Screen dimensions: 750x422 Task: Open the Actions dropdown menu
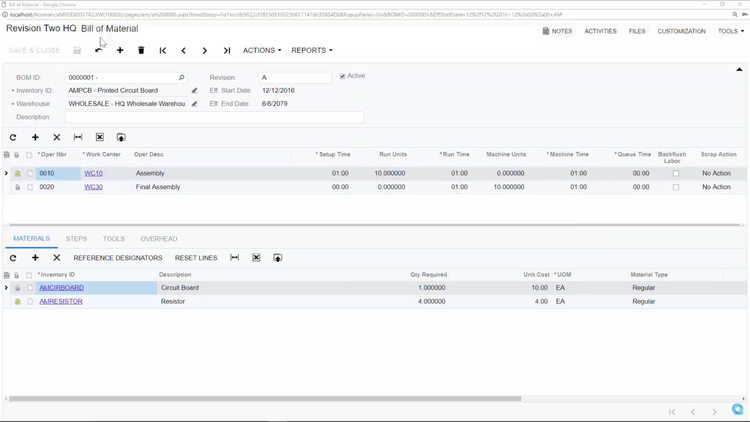coord(261,50)
